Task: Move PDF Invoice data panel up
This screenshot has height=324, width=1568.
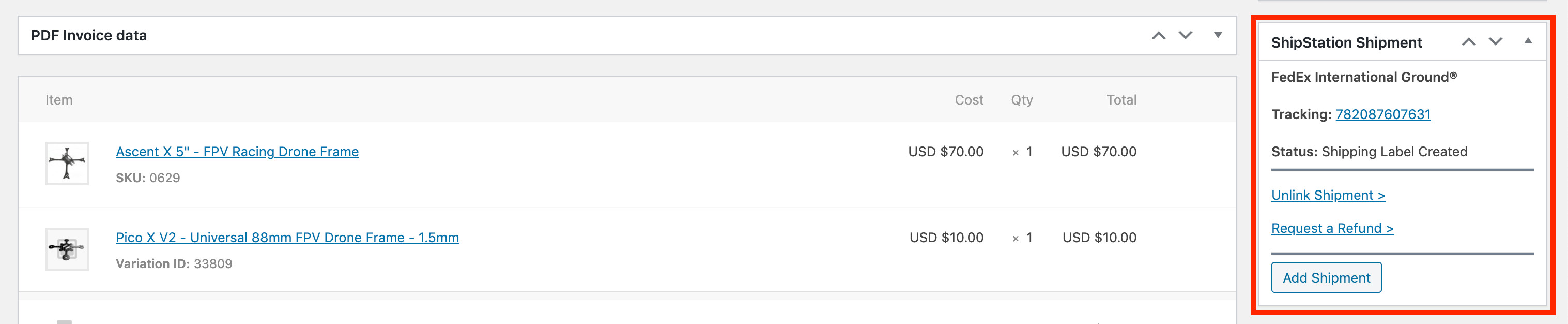Action: [1158, 35]
